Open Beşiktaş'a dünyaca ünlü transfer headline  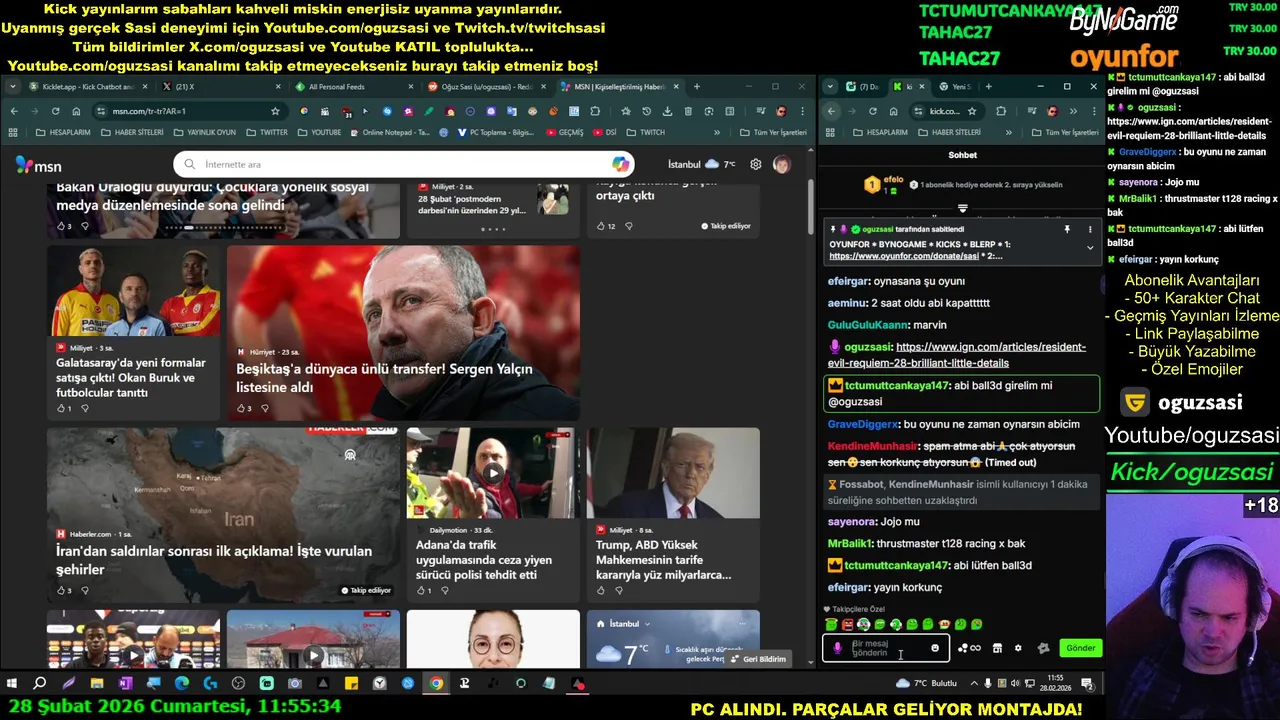pos(384,378)
